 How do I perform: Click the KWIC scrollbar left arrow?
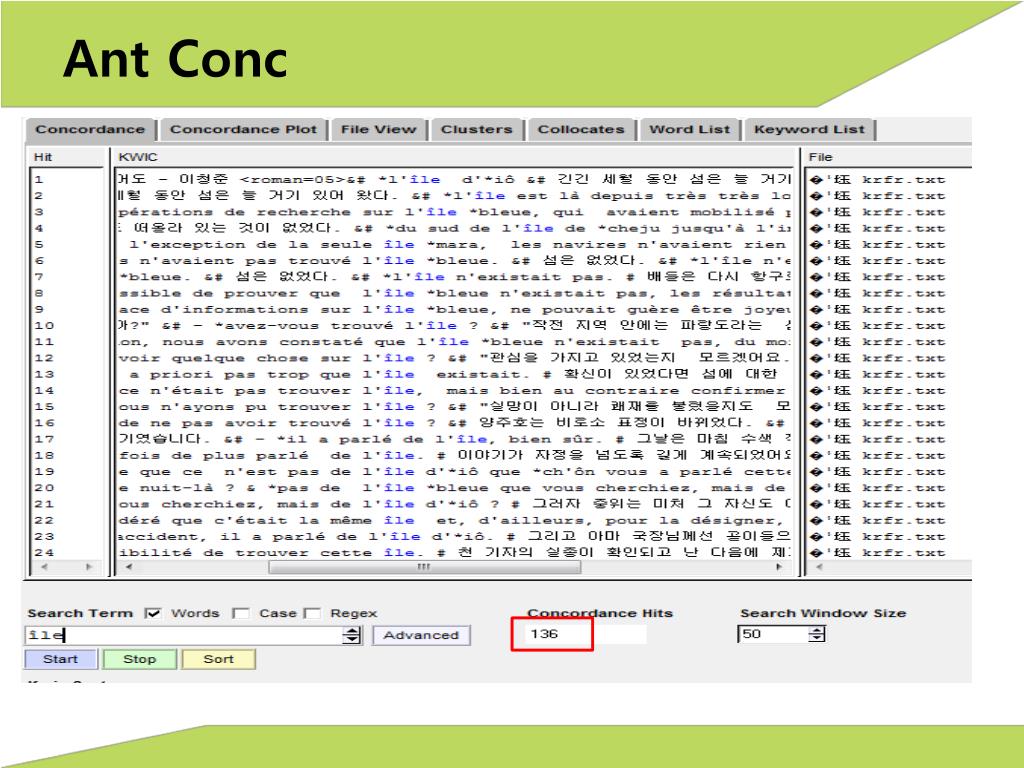(x=129, y=567)
